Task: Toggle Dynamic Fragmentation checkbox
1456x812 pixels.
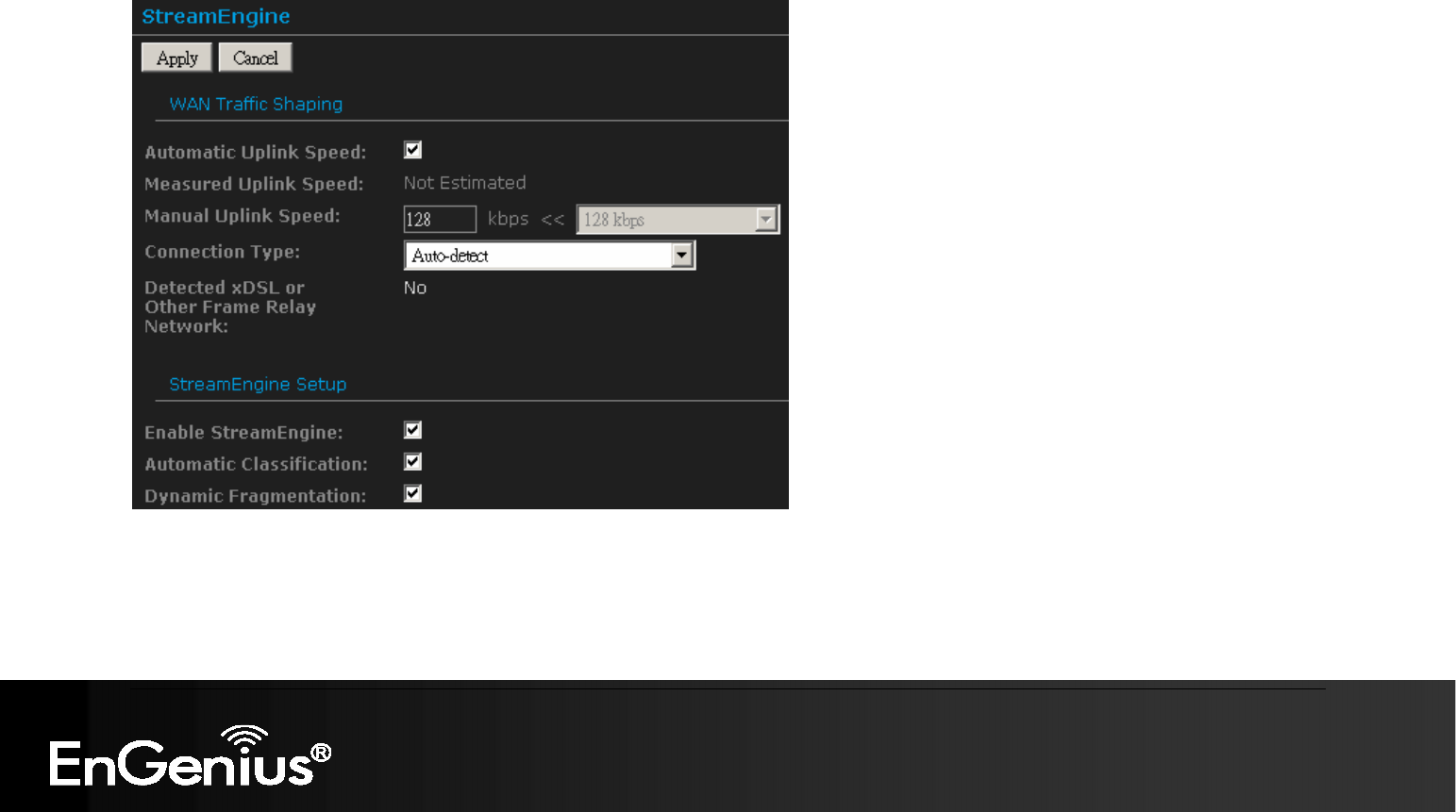Action: coord(412,494)
